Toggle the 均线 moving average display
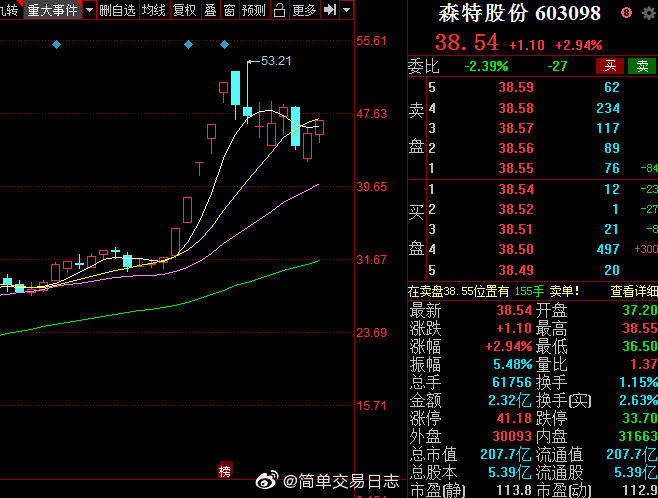The height and width of the screenshot is (498, 658). [x=153, y=10]
